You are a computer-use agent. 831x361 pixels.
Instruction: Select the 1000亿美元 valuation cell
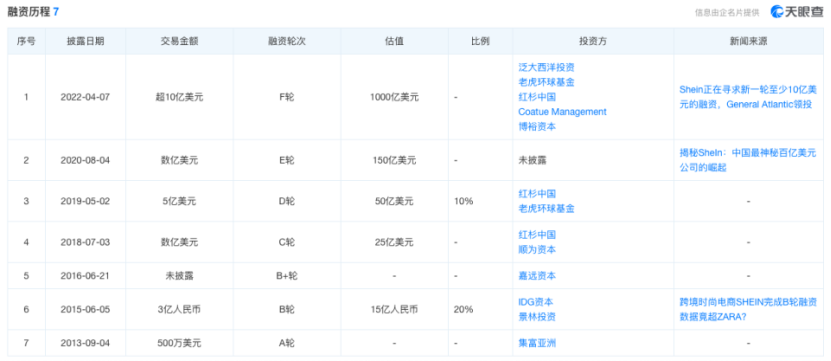coord(394,98)
